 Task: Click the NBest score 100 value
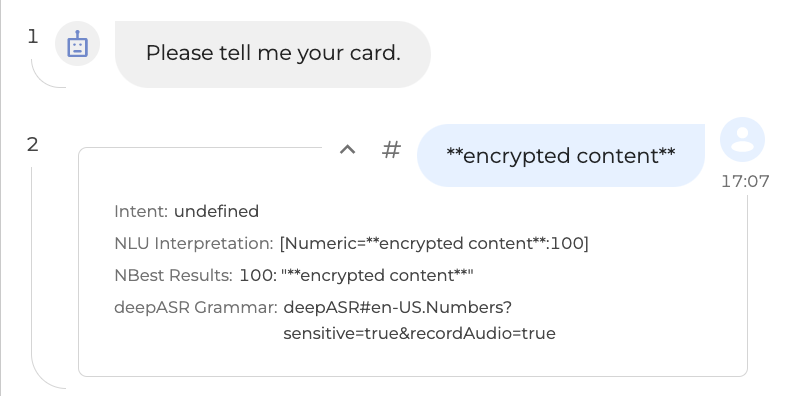(x=258, y=275)
